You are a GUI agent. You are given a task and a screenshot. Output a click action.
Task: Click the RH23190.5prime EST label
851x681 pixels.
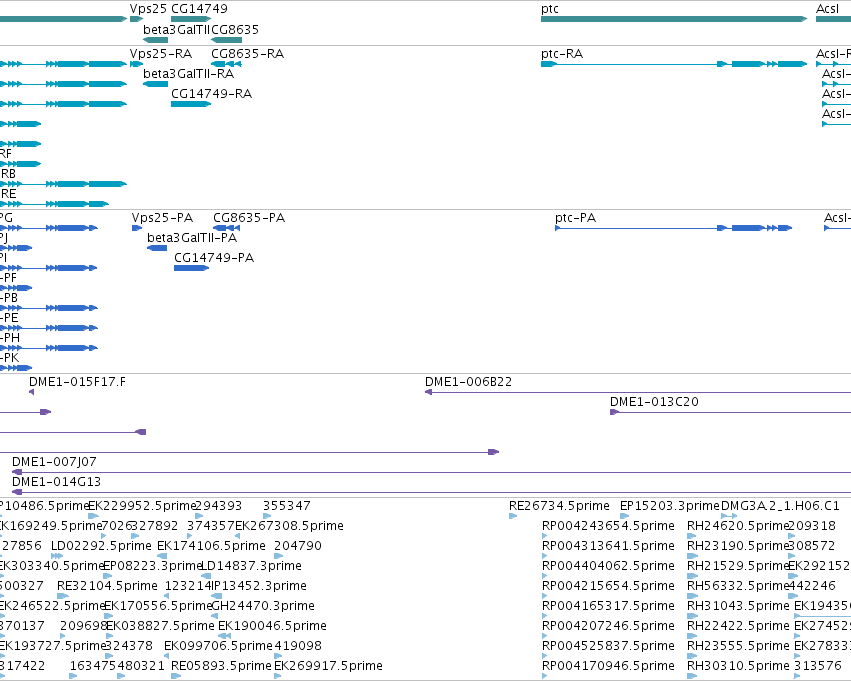coord(738,546)
